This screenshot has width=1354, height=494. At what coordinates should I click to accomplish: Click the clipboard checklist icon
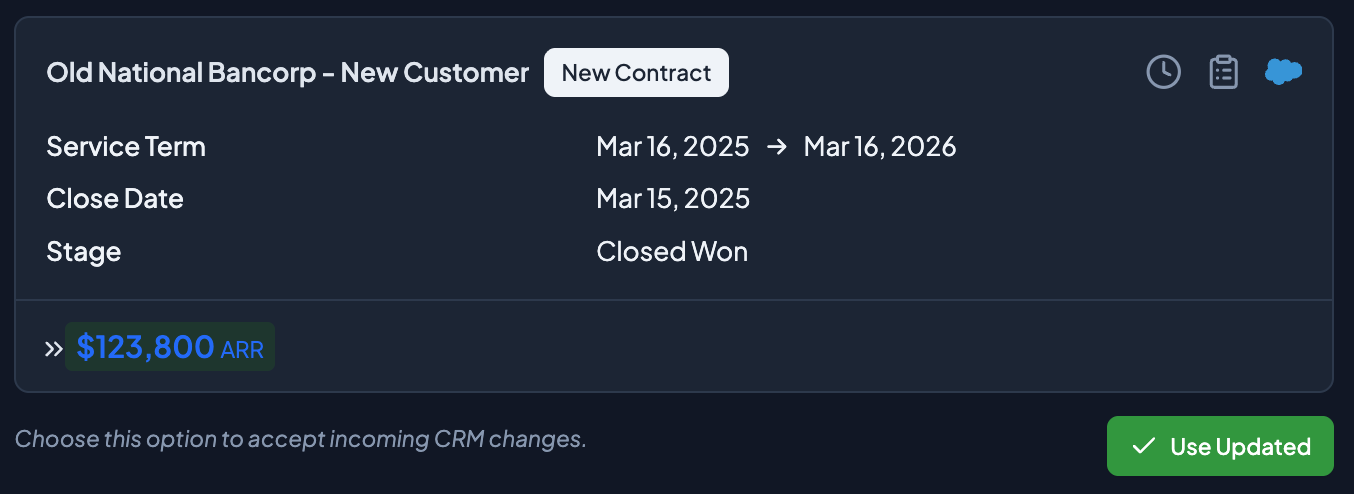(1223, 72)
